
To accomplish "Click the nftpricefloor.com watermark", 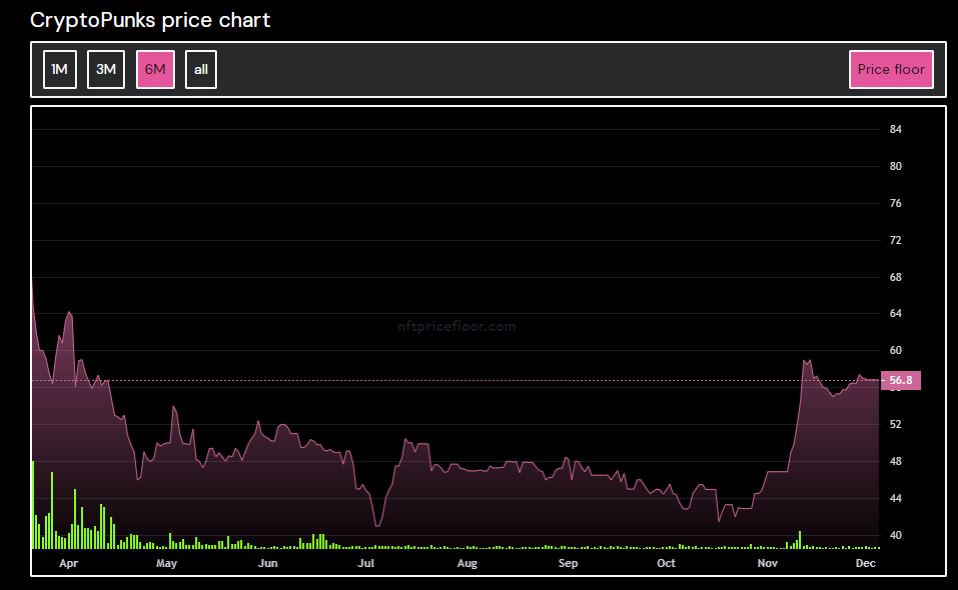I will coord(455,326).
